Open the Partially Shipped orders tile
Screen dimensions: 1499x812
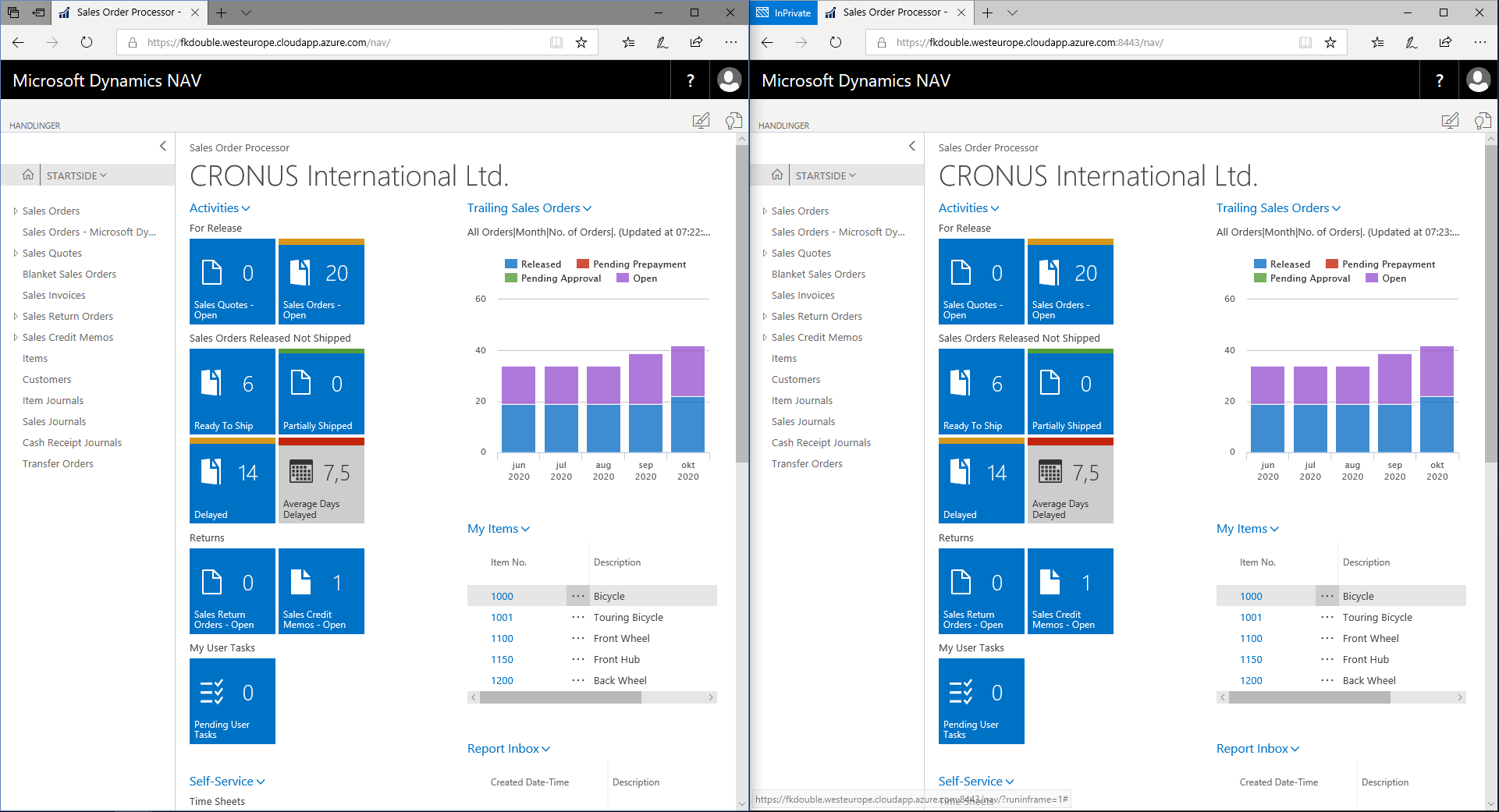coord(321,390)
